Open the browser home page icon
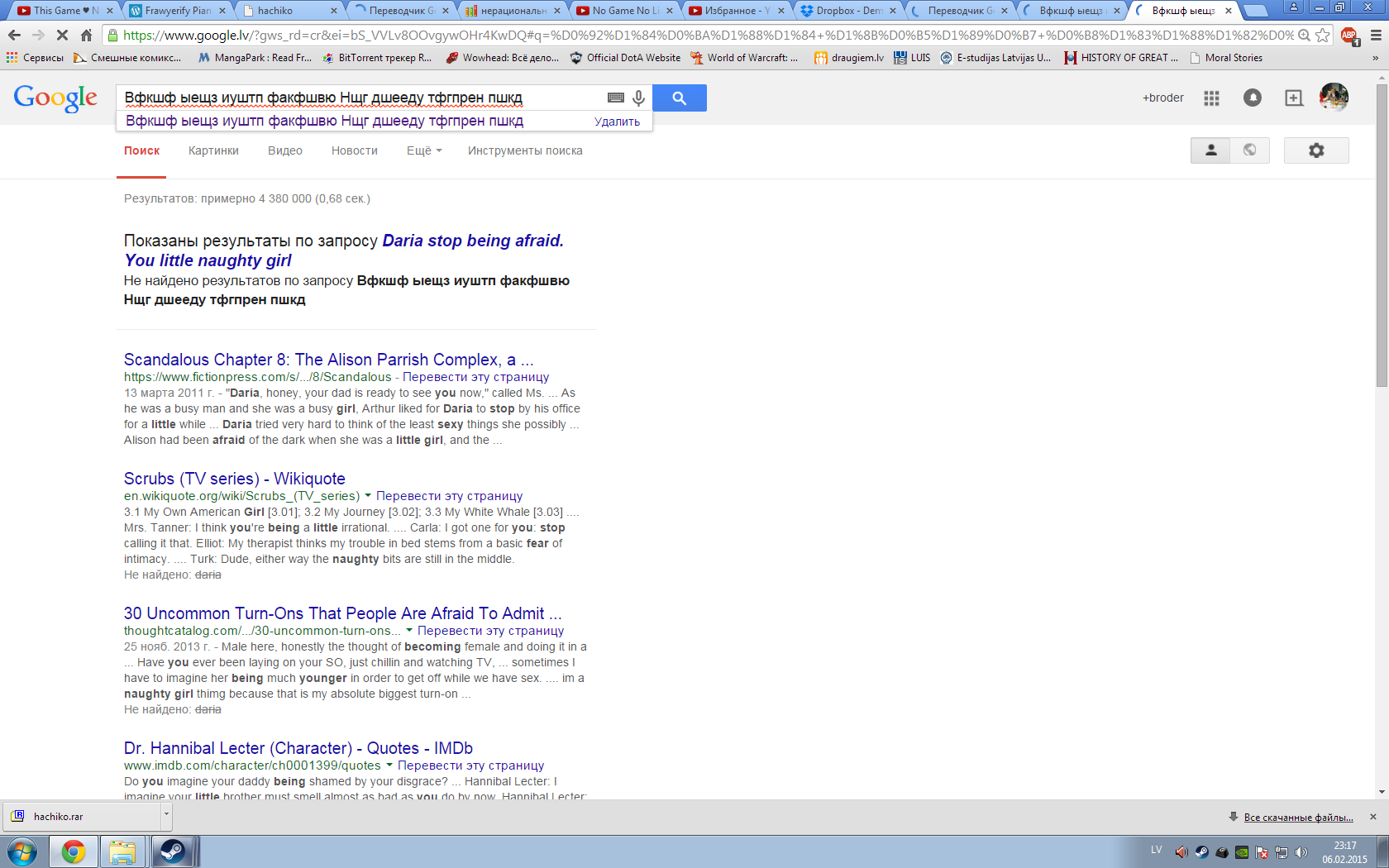This screenshot has width=1389, height=868. coord(86,36)
